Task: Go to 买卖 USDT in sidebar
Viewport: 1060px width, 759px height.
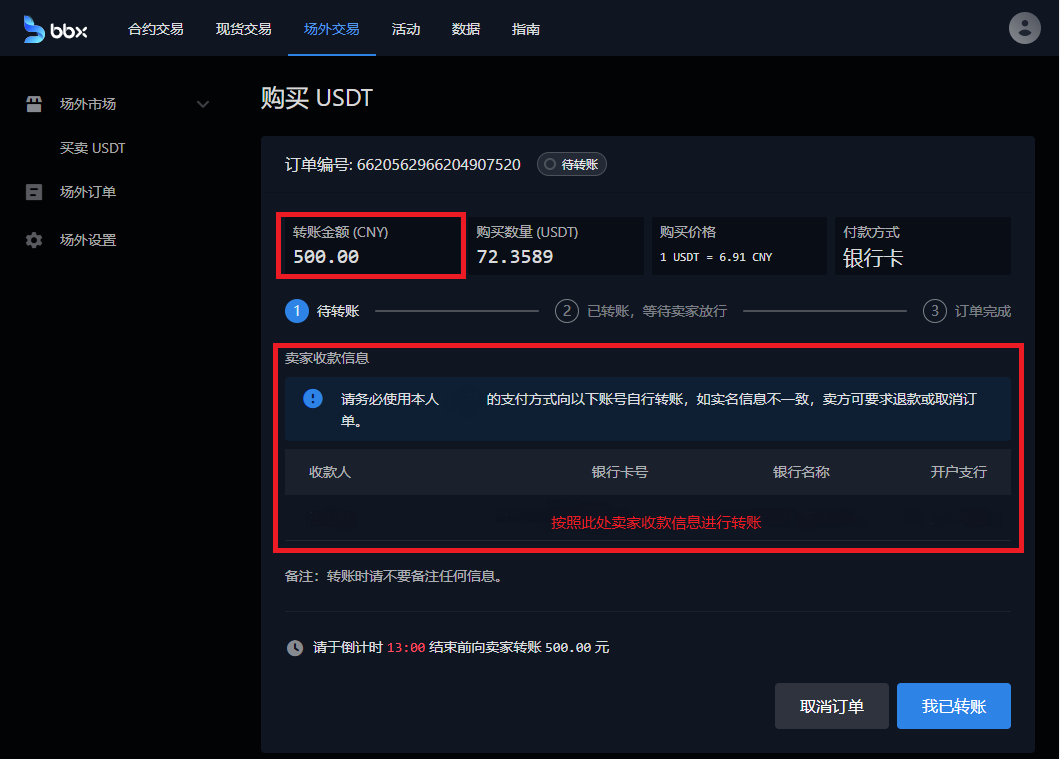Action: click(x=93, y=148)
